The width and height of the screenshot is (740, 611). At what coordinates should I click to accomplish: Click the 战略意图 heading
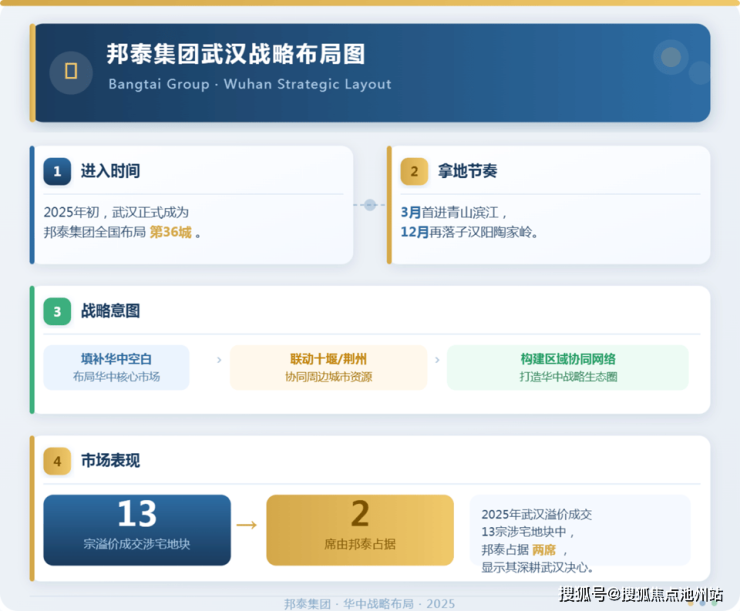point(110,311)
